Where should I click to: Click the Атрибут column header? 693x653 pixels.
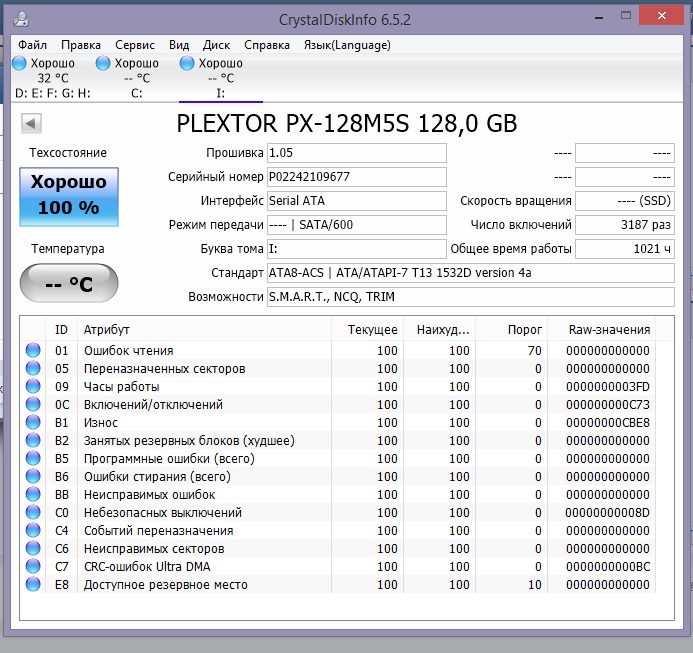[x=204, y=330]
